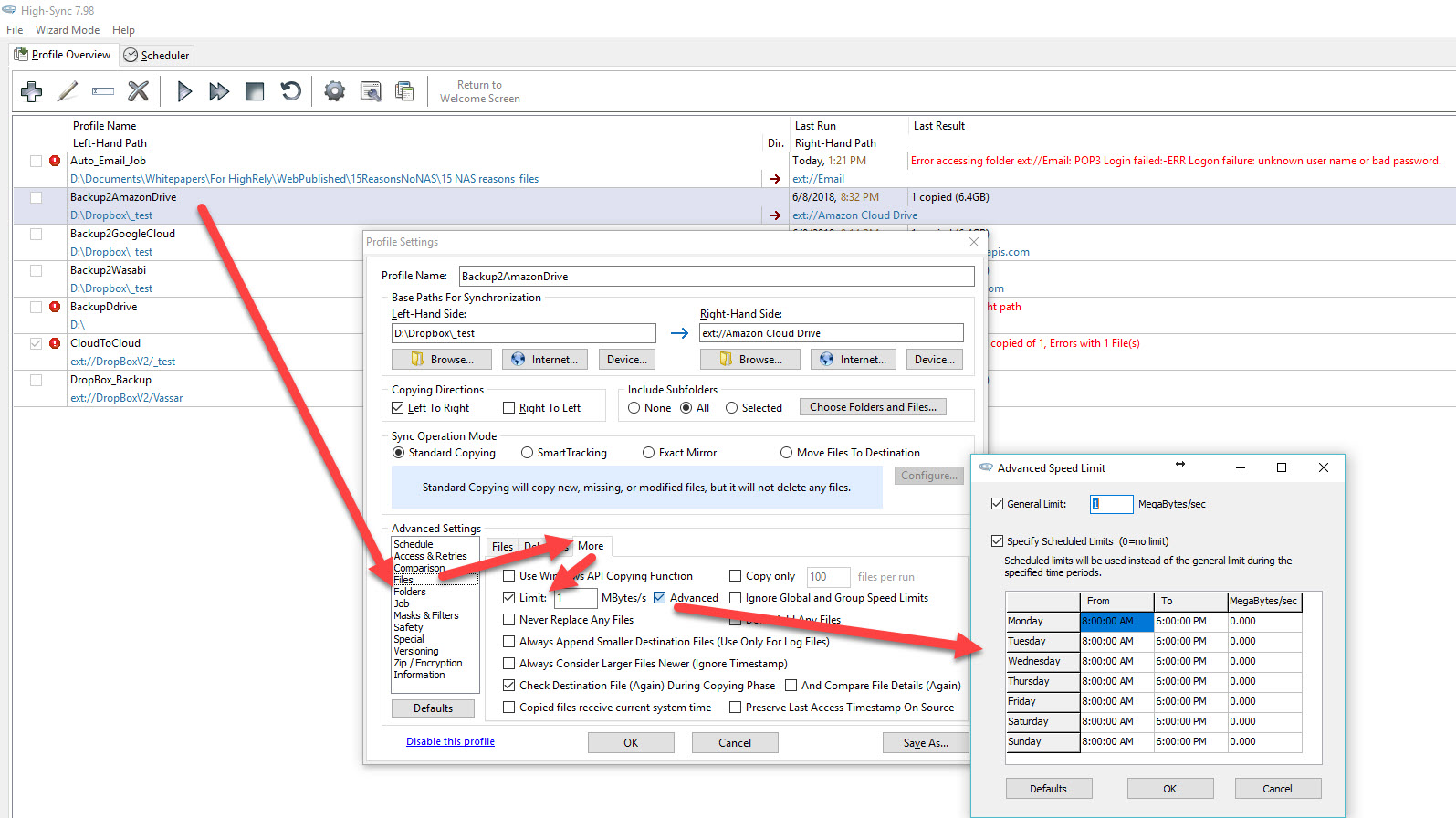Select Safety in Advanced Settings list

click(x=408, y=627)
